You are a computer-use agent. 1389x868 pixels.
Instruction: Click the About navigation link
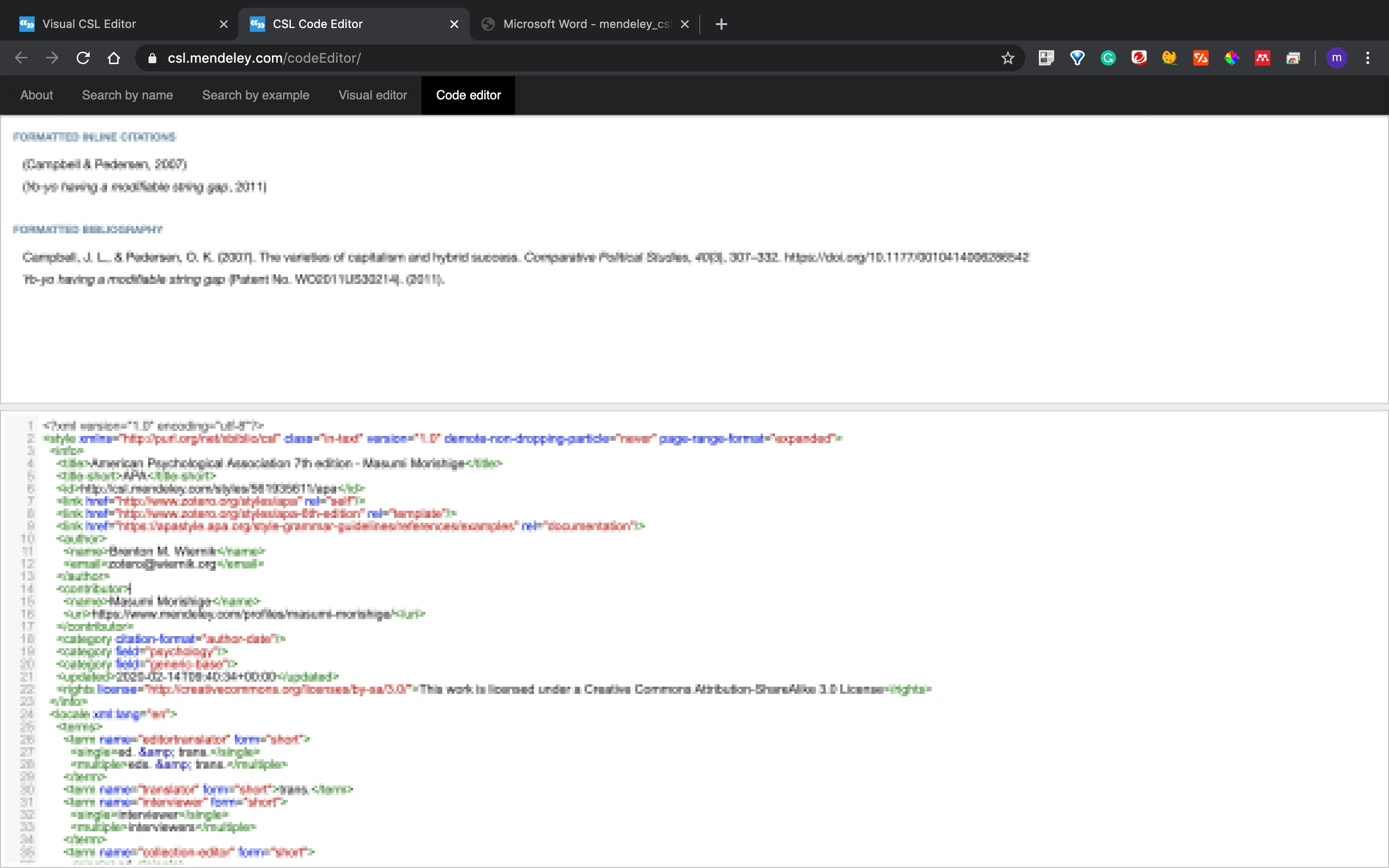pyautogui.click(x=36, y=95)
